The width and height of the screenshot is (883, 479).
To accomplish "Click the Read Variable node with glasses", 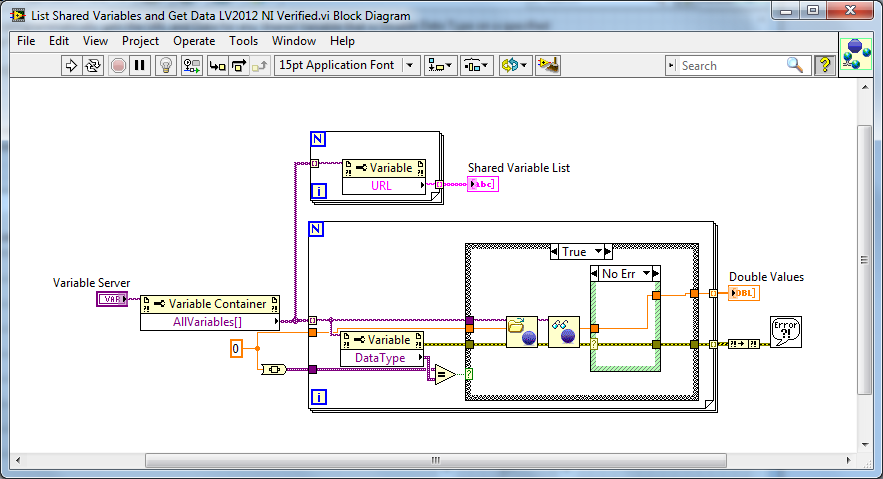I will click(x=564, y=332).
